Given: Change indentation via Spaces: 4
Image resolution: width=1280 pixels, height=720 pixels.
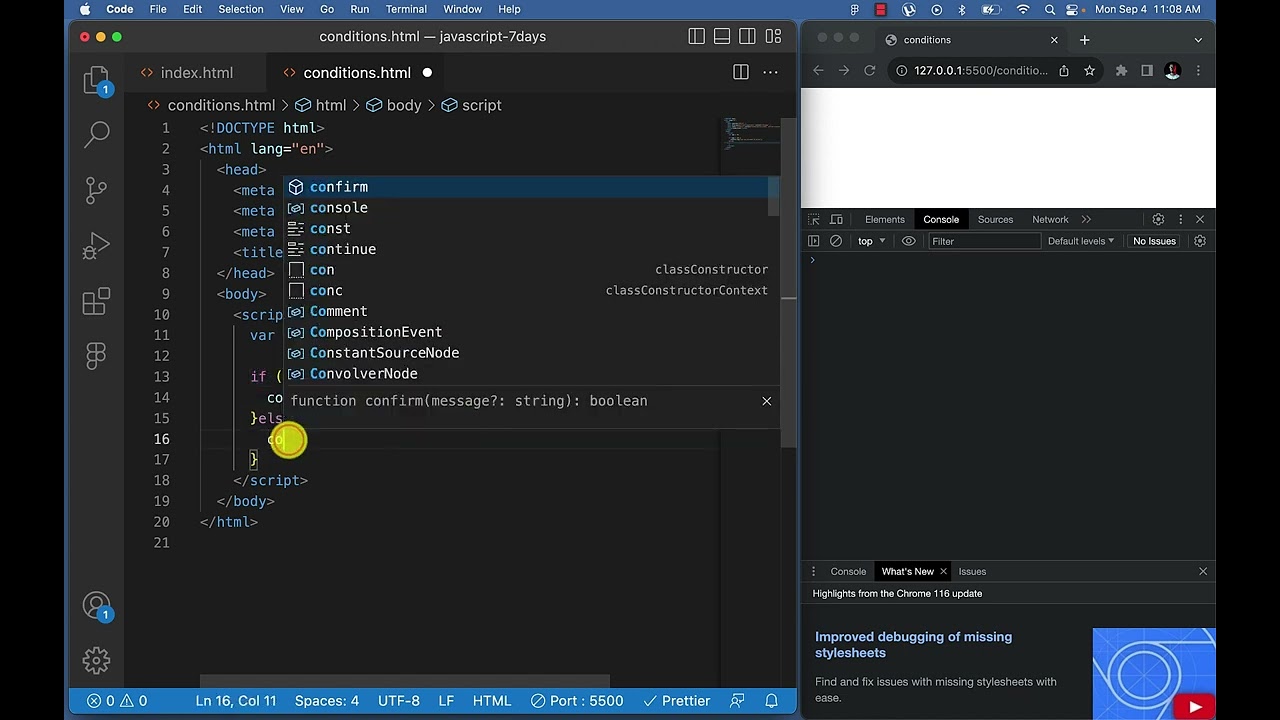Looking at the screenshot, I should pyautogui.click(x=327, y=701).
